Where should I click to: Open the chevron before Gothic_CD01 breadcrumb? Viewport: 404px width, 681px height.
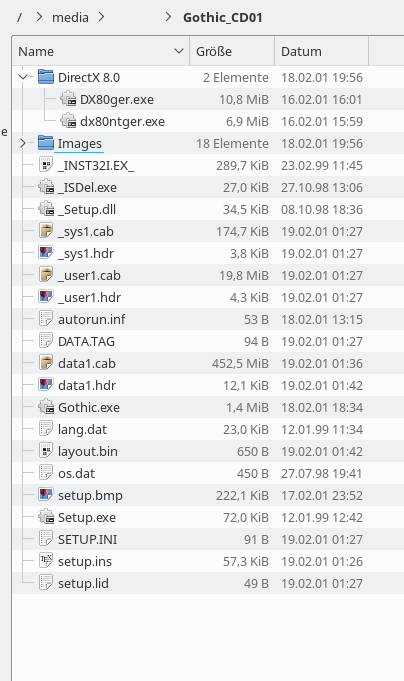click(168, 17)
